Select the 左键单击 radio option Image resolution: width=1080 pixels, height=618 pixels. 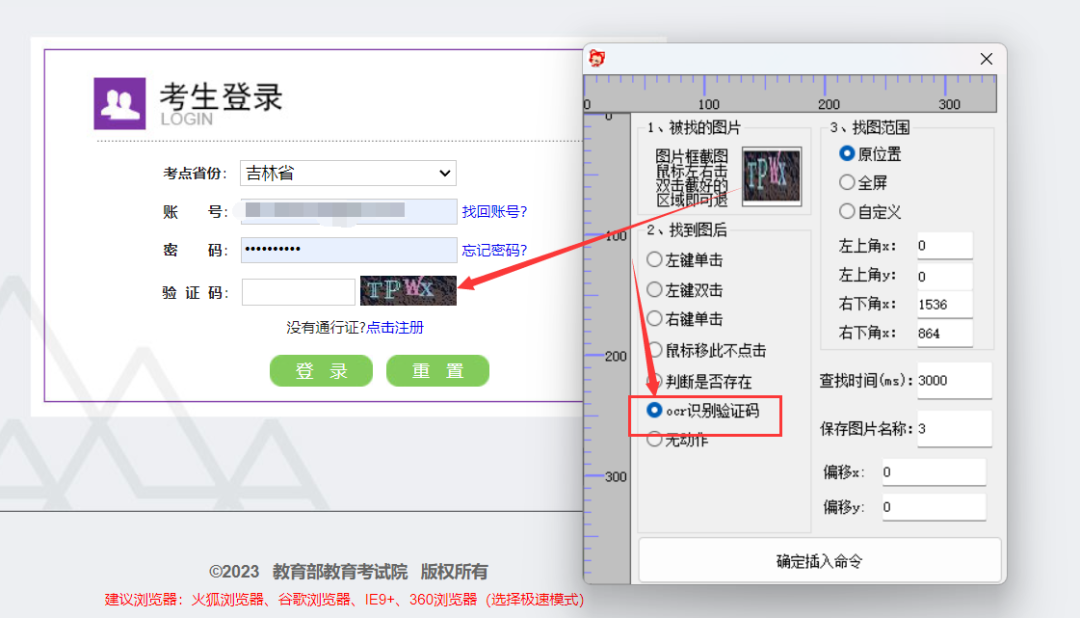(x=655, y=260)
